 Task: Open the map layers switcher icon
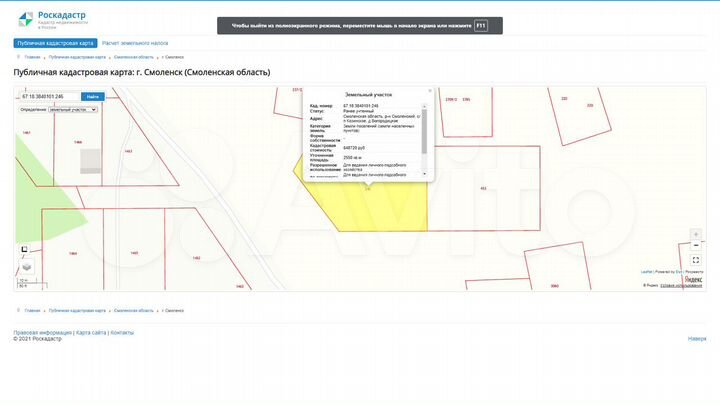coord(27,266)
